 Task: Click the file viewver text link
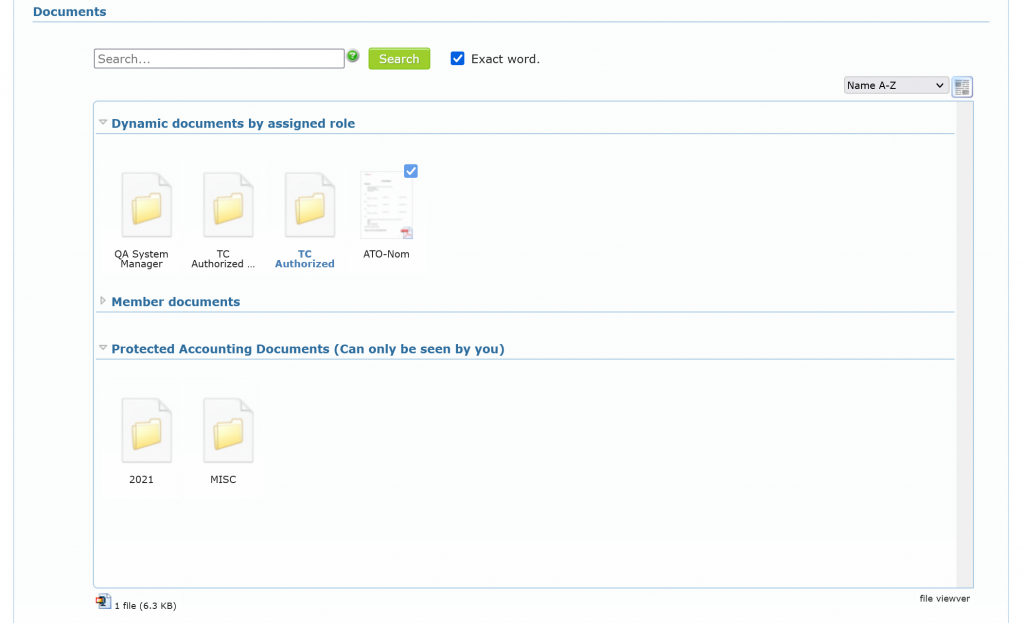coord(944,599)
